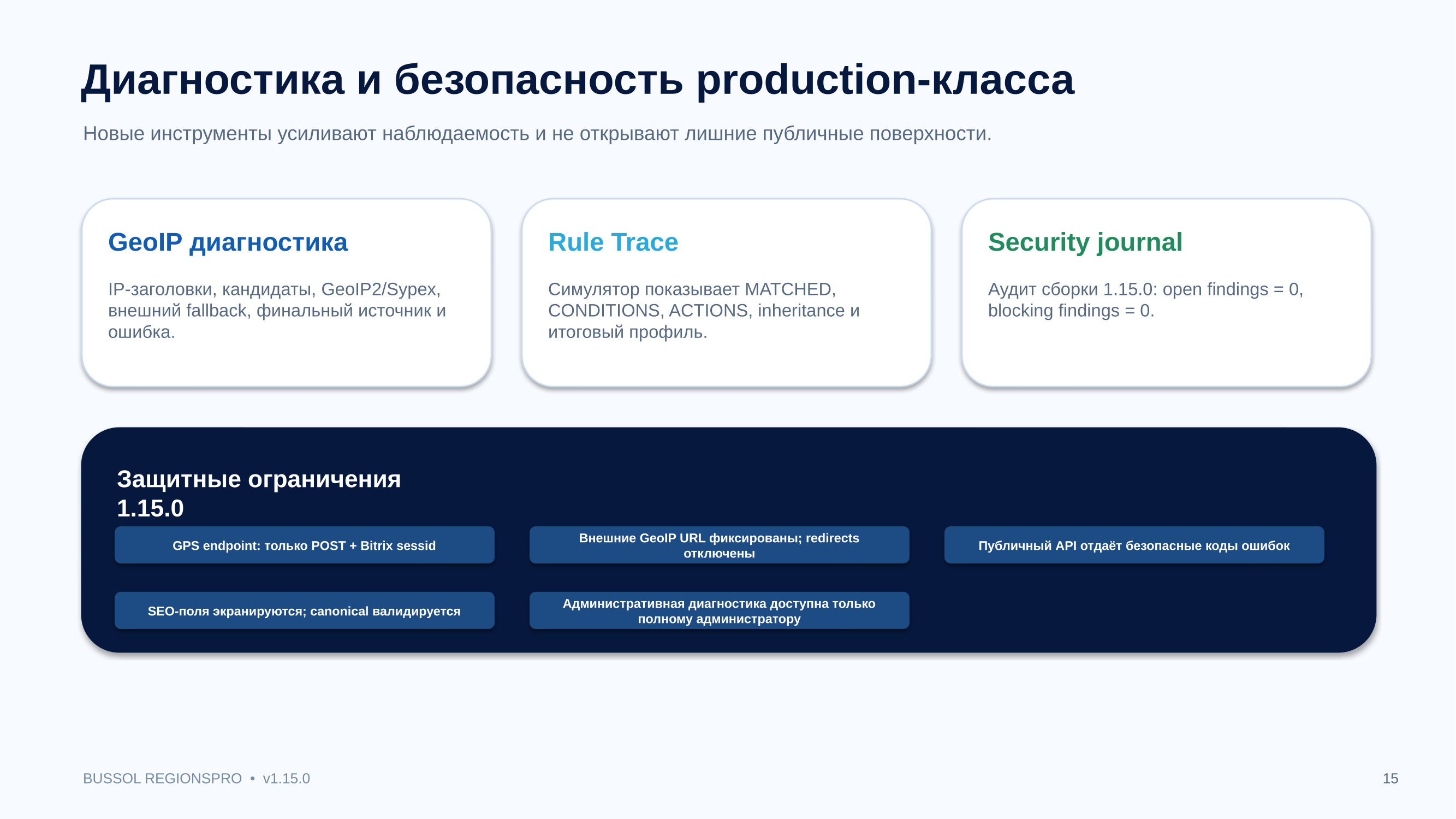Click footer text 'BUSSOL REGIONSPRO • v1.15.0'

196,778
